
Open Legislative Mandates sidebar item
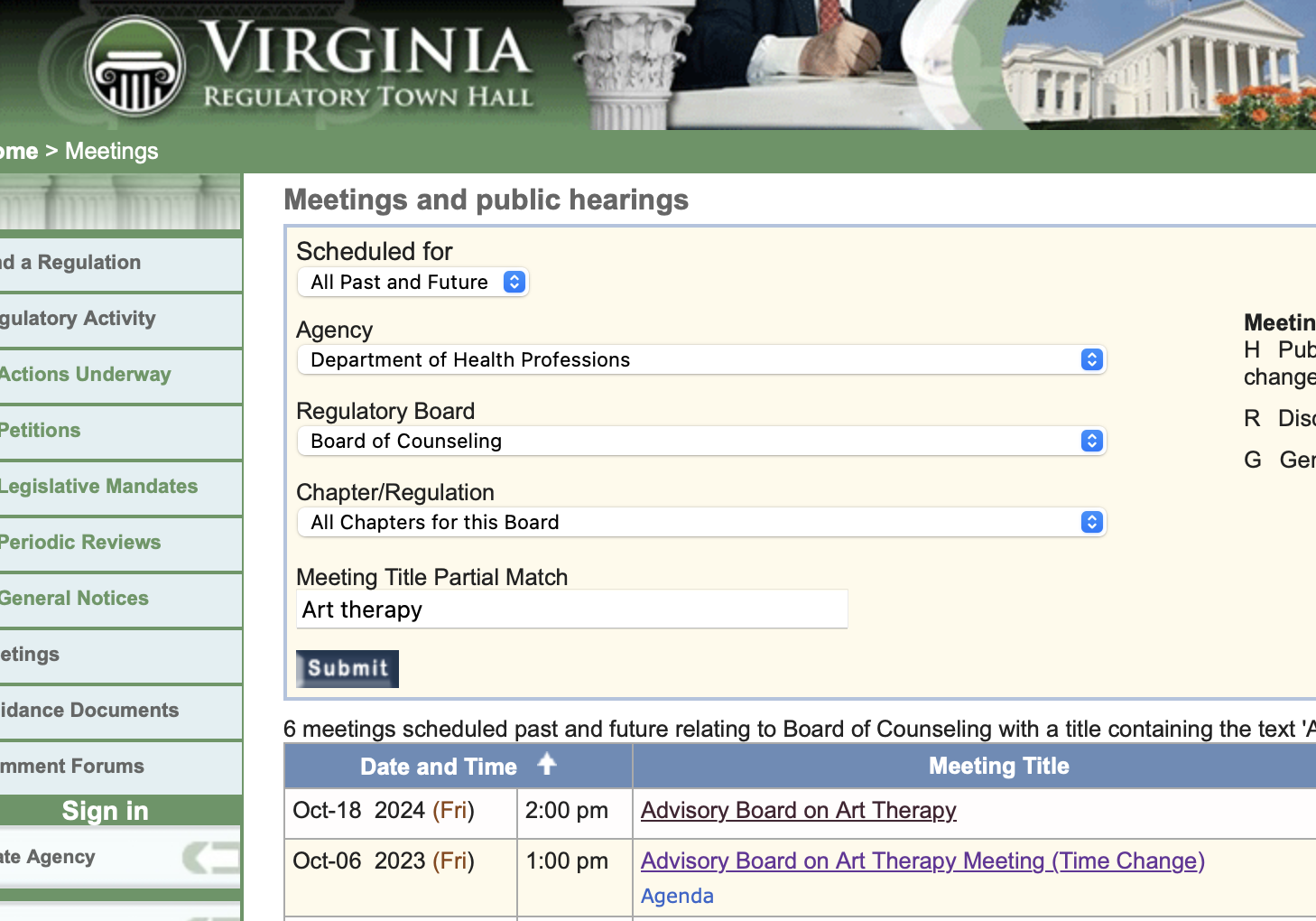(98, 487)
